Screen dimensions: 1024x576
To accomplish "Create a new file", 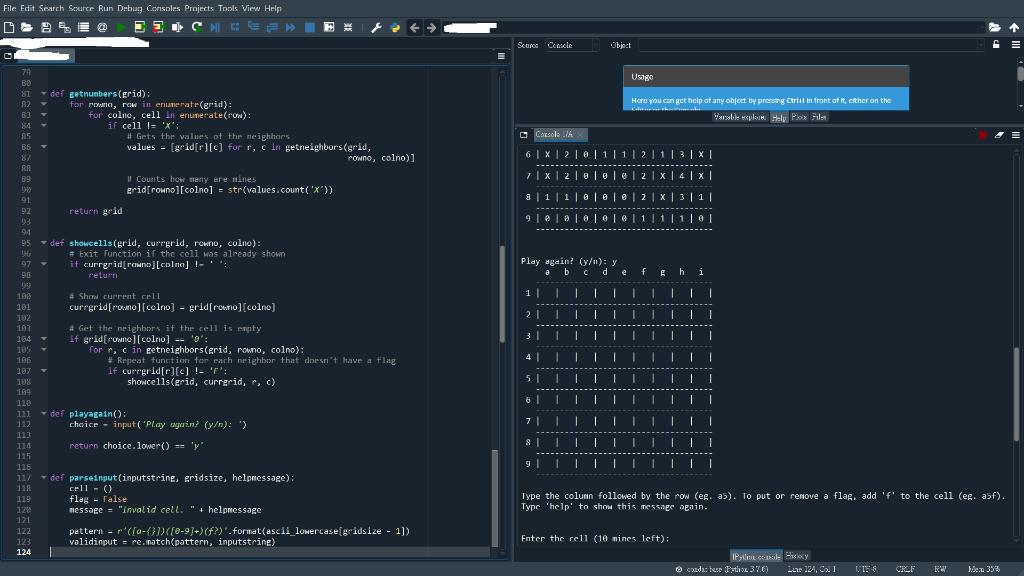I will click(10, 27).
